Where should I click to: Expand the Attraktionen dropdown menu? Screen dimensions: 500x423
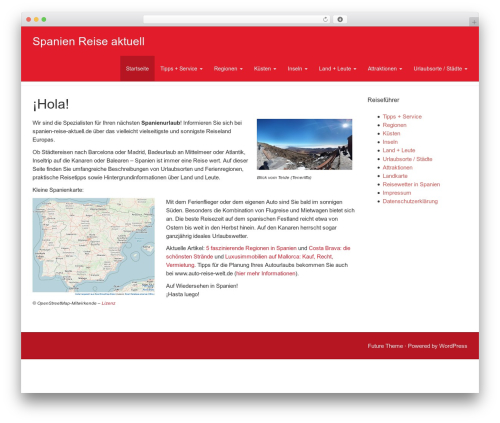tap(385, 69)
